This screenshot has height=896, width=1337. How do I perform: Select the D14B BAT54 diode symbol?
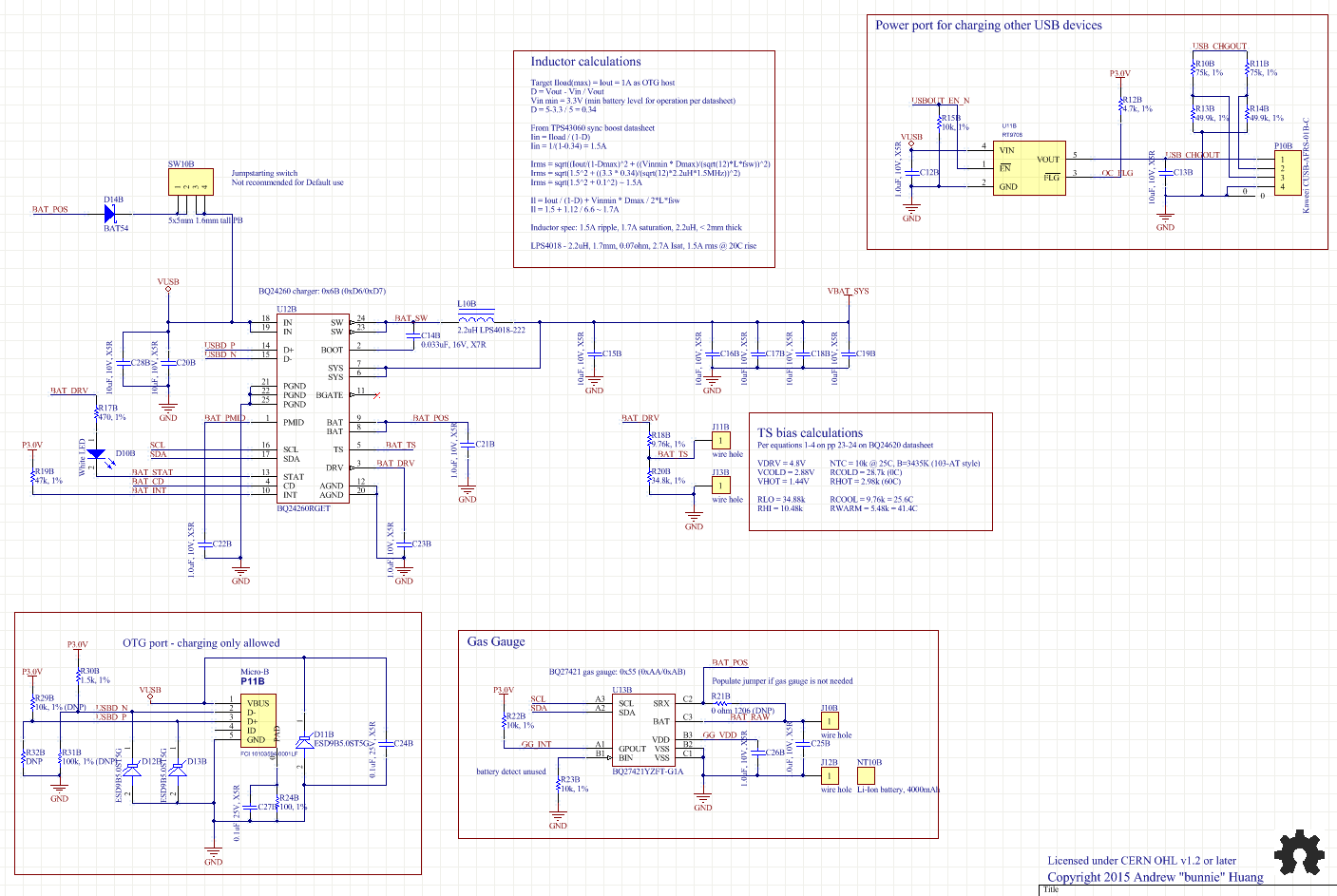[110, 215]
